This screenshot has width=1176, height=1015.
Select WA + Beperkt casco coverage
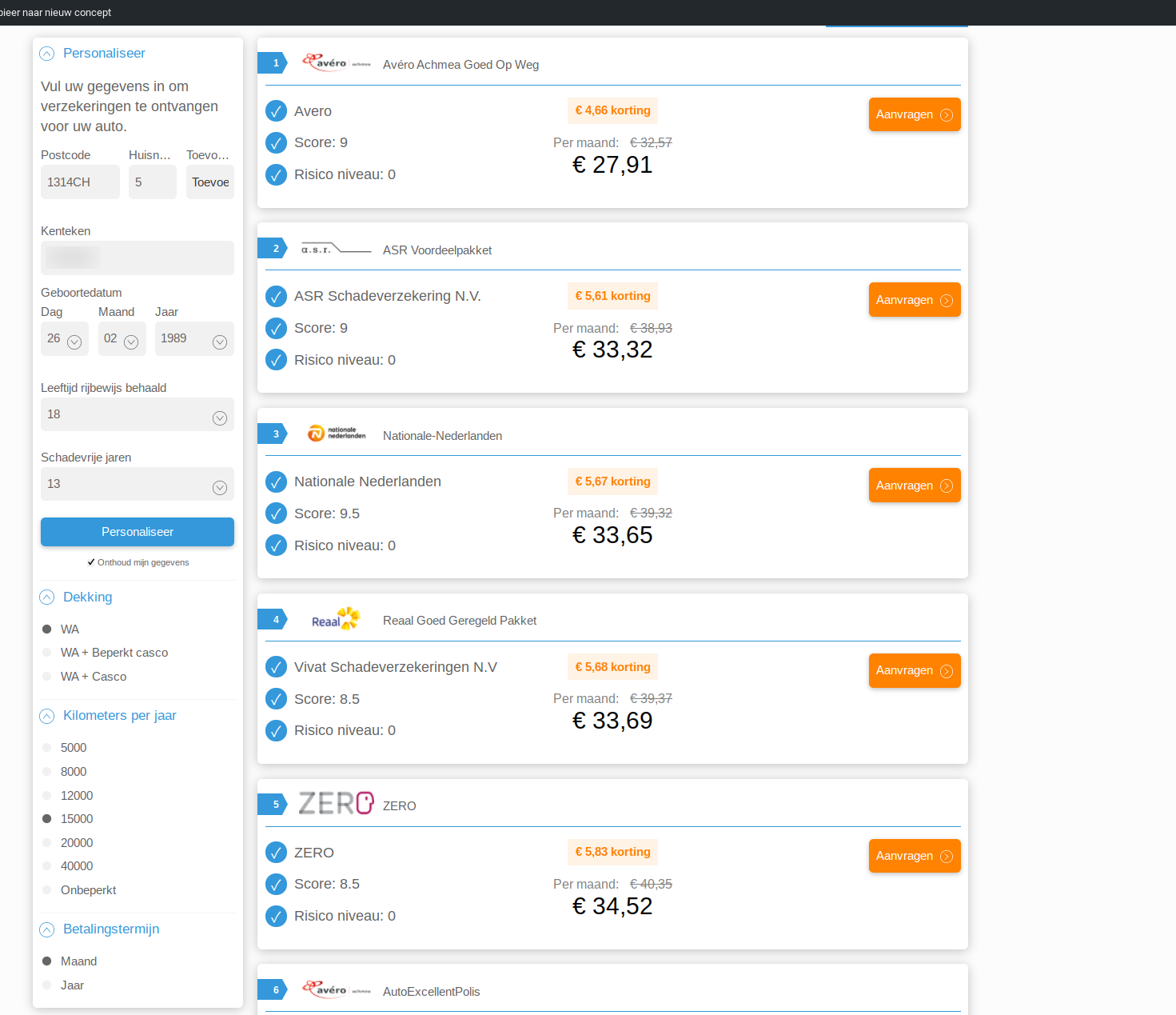pyautogui.click(x=47, y=653)
